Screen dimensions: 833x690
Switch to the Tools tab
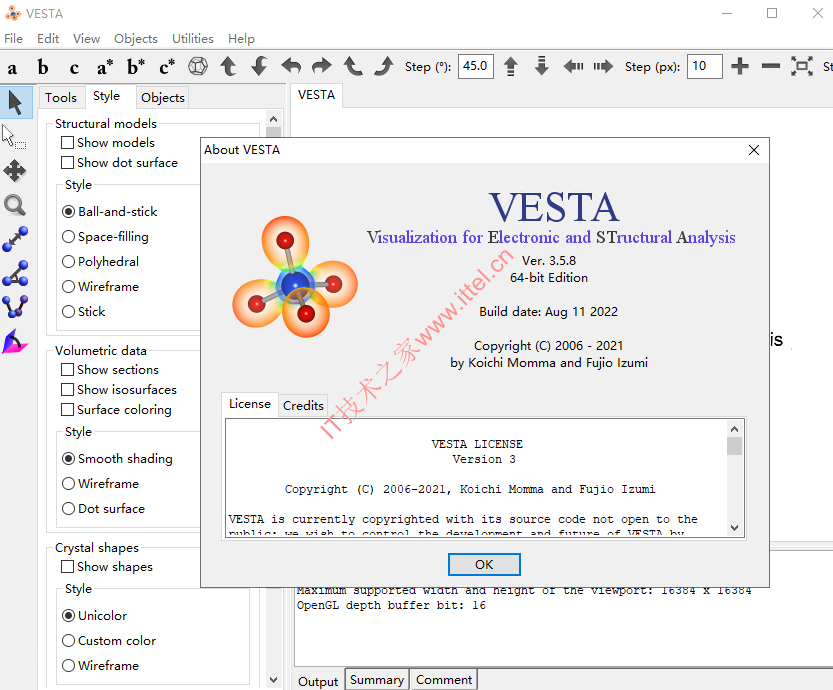[61, 98]
